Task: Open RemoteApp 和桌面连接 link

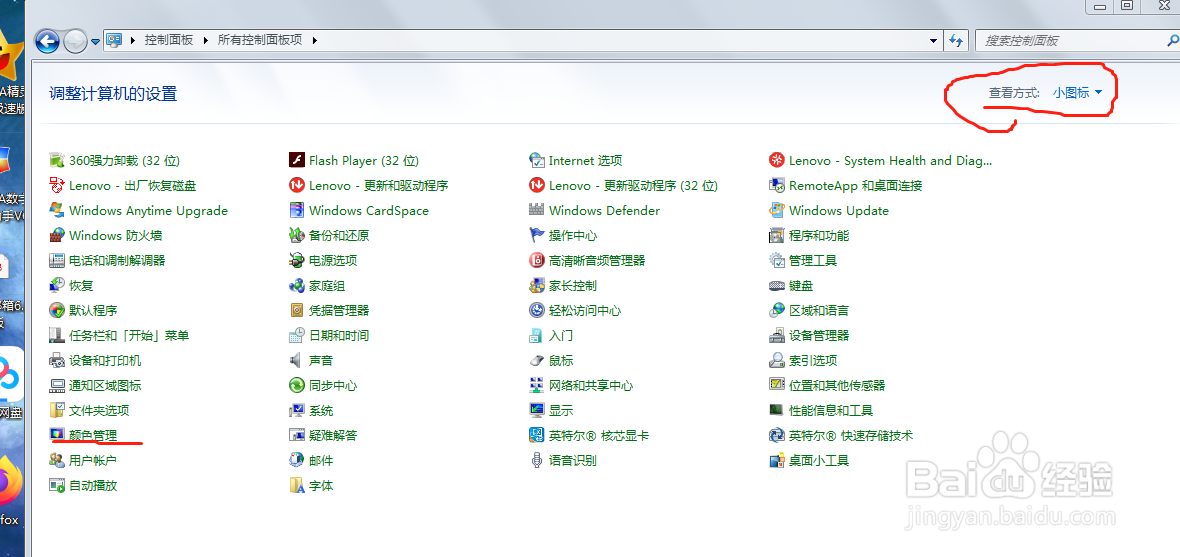Action: 856,185
